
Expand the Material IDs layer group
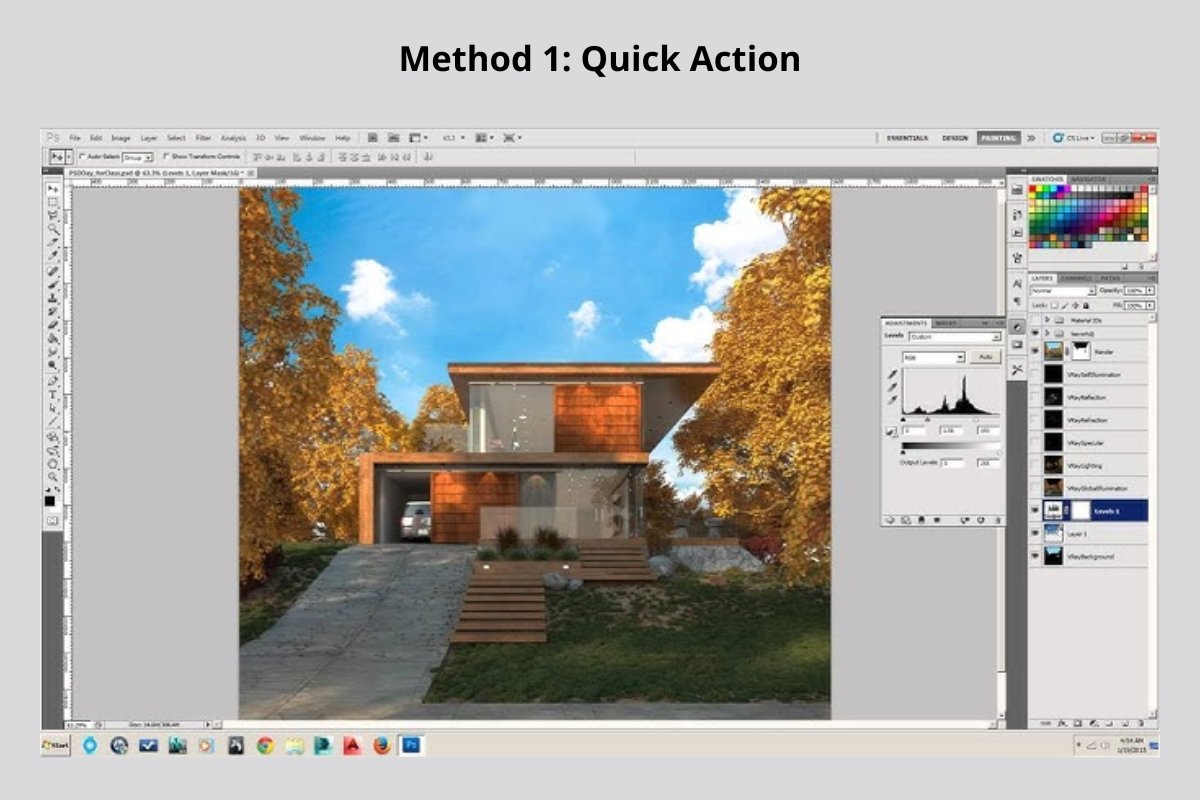(x=1046, y=320)
